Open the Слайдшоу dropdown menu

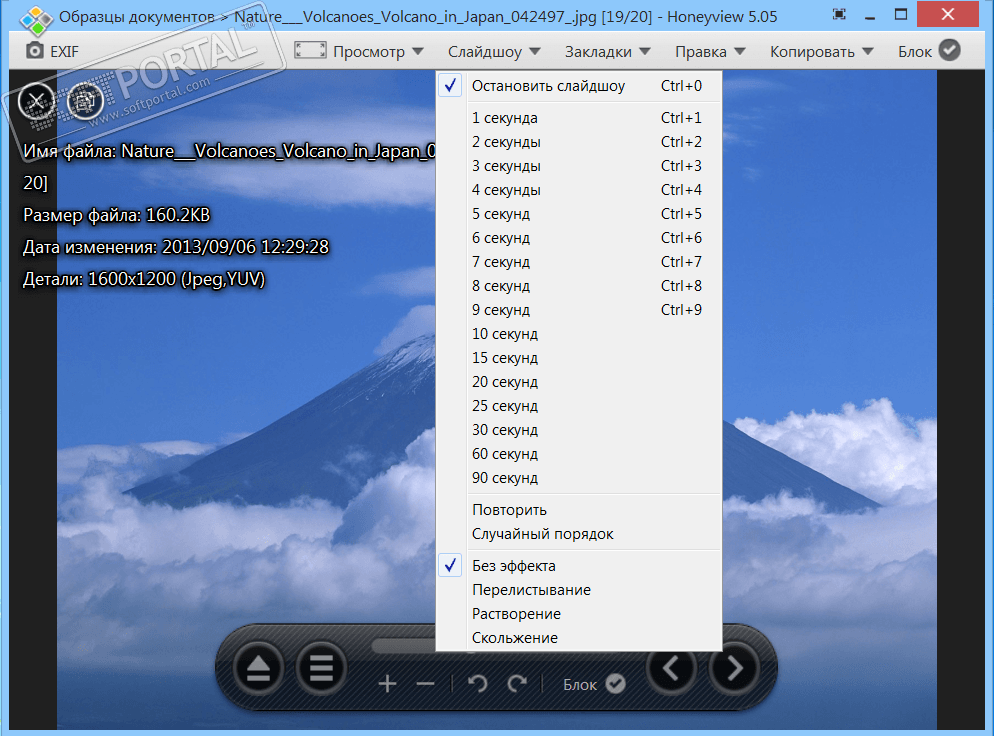(494, 51)
